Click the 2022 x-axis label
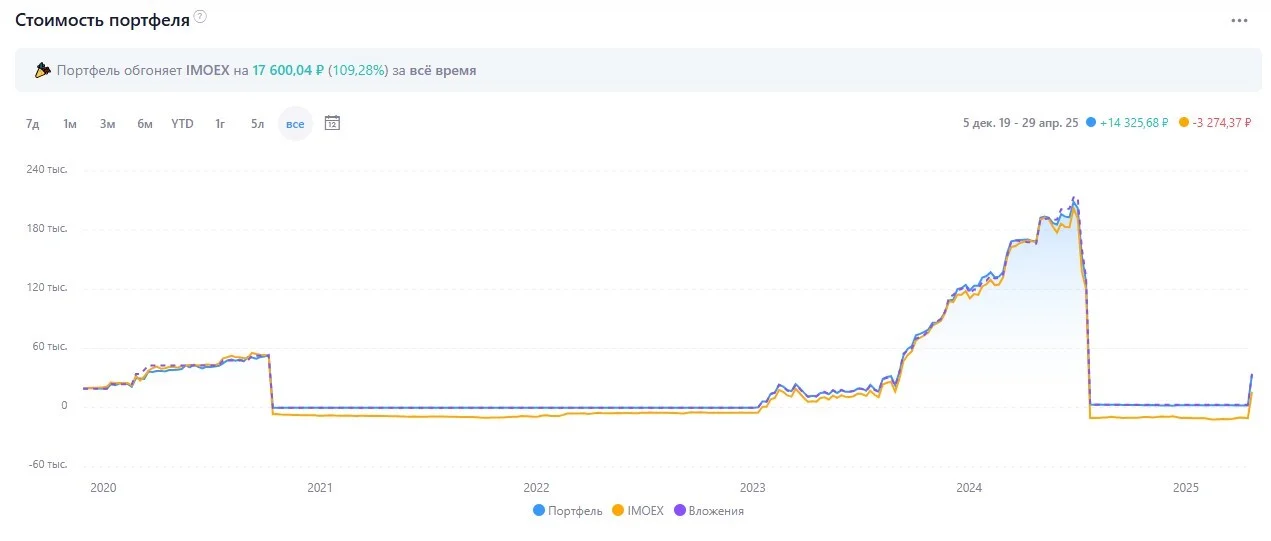The height and width of the screenshot is (541, 1271). [x=537, y=488]
